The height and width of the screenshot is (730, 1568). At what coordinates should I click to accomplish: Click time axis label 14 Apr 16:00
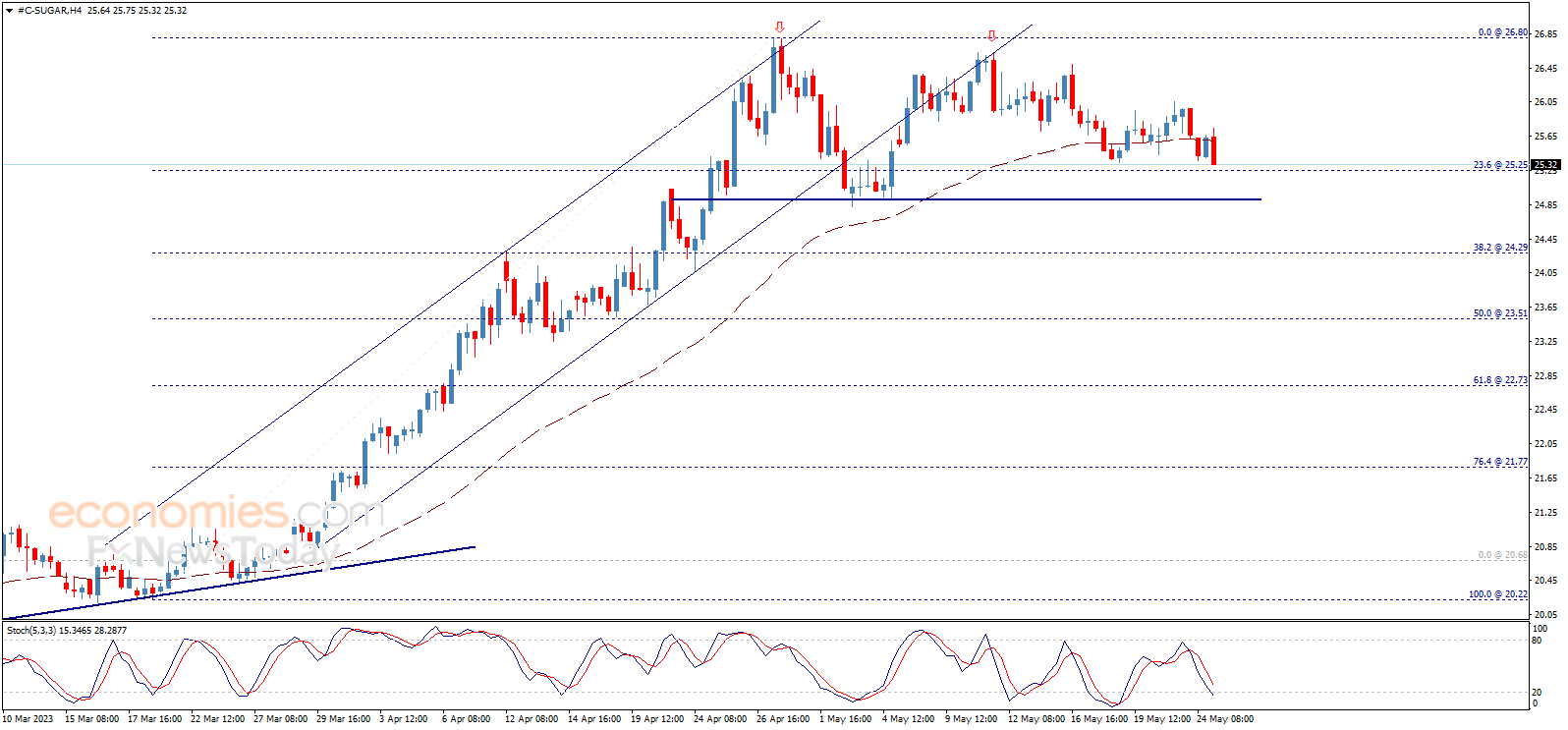594,719
